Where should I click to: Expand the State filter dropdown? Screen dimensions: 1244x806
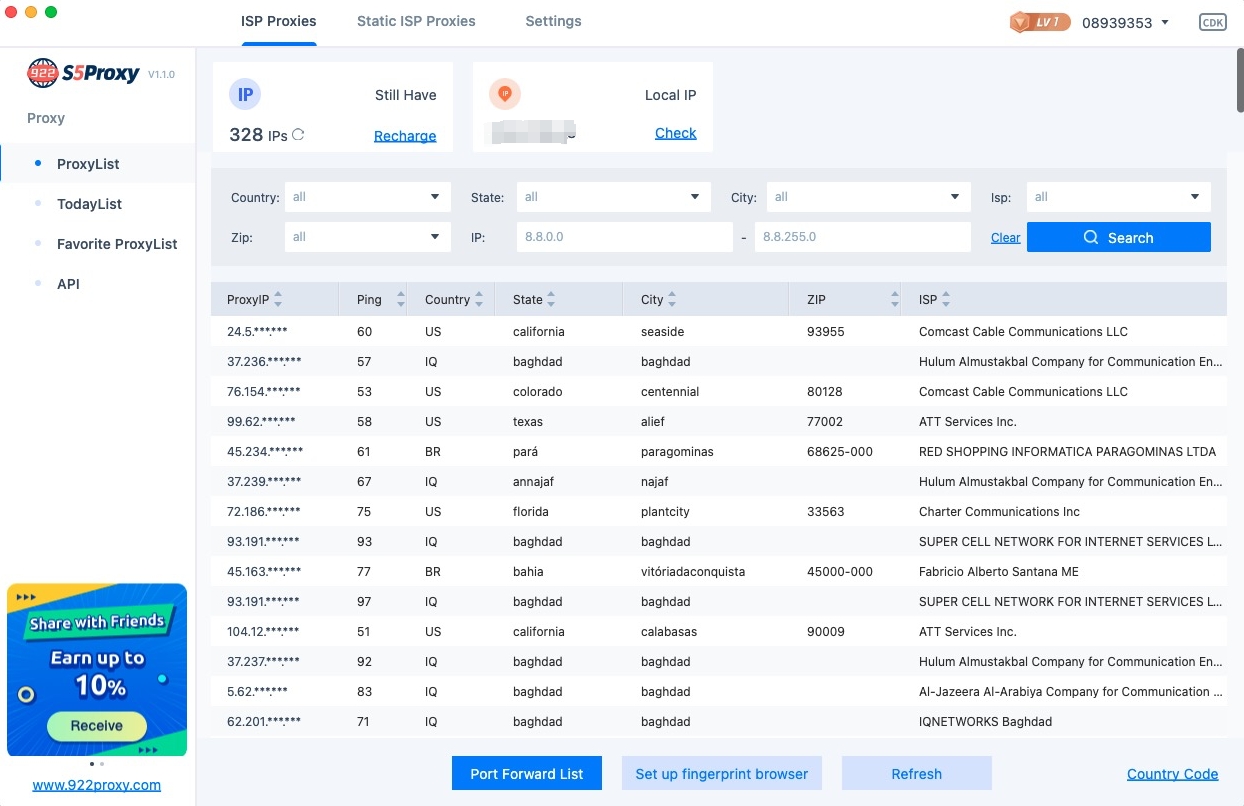click(613, 197)
